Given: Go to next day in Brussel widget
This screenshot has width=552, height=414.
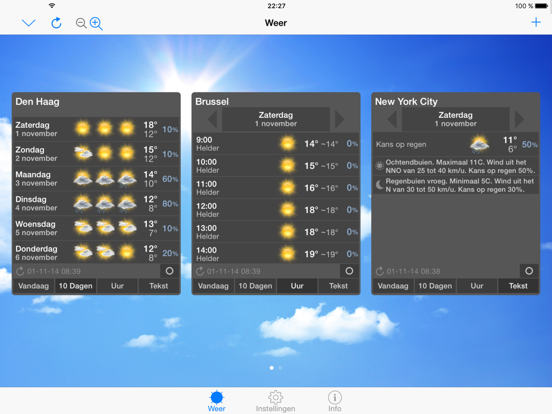Looking at the screenshot, I should click(339, 119).
